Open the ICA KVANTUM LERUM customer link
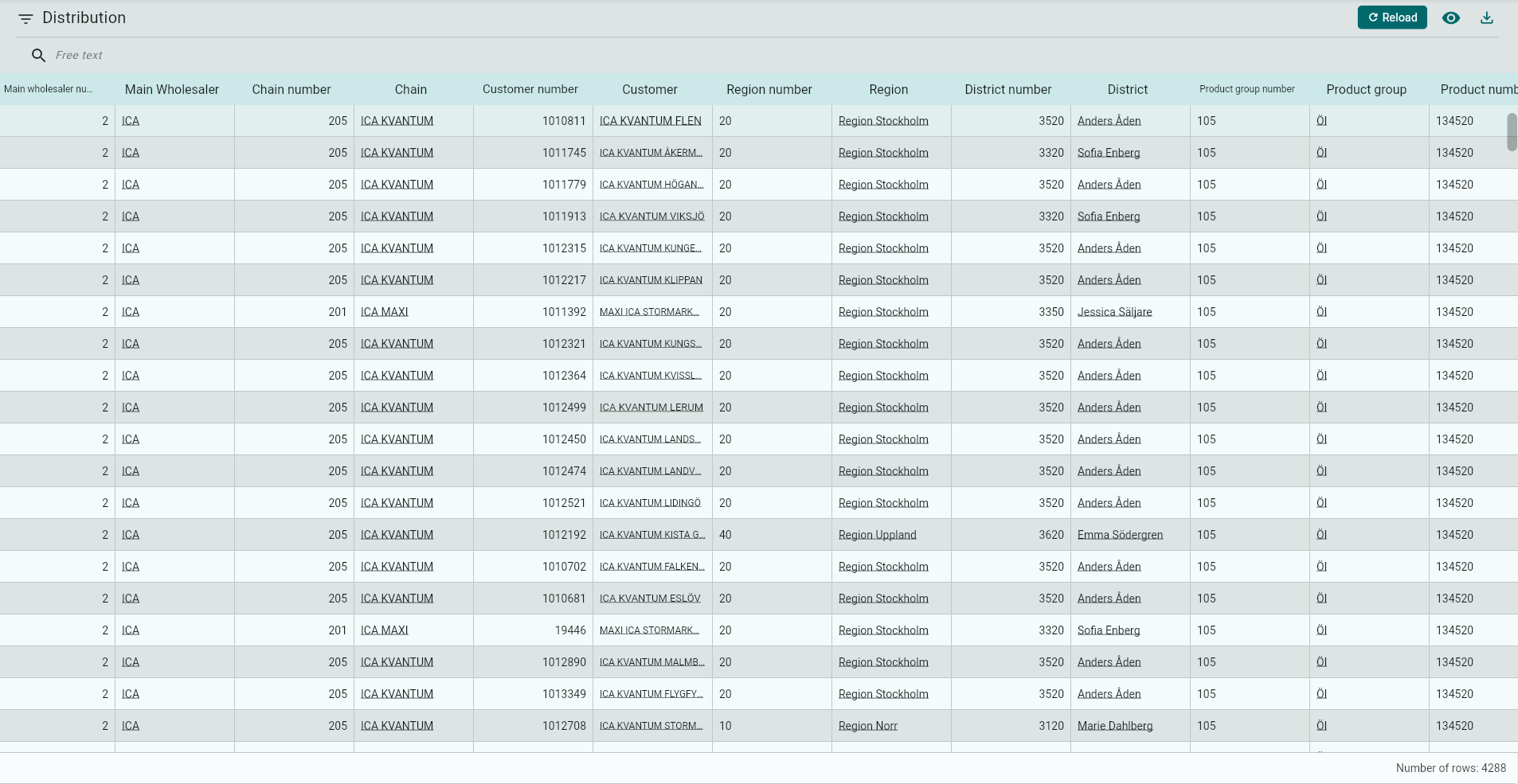This screenshot has height=784, width=1518. [x=651, y=408]
